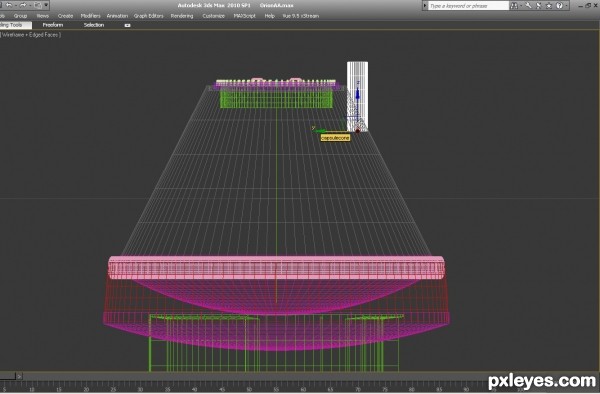Screen dimensions: 600x394
Task: Click the keyword or phrase search field
Action: 468,6
